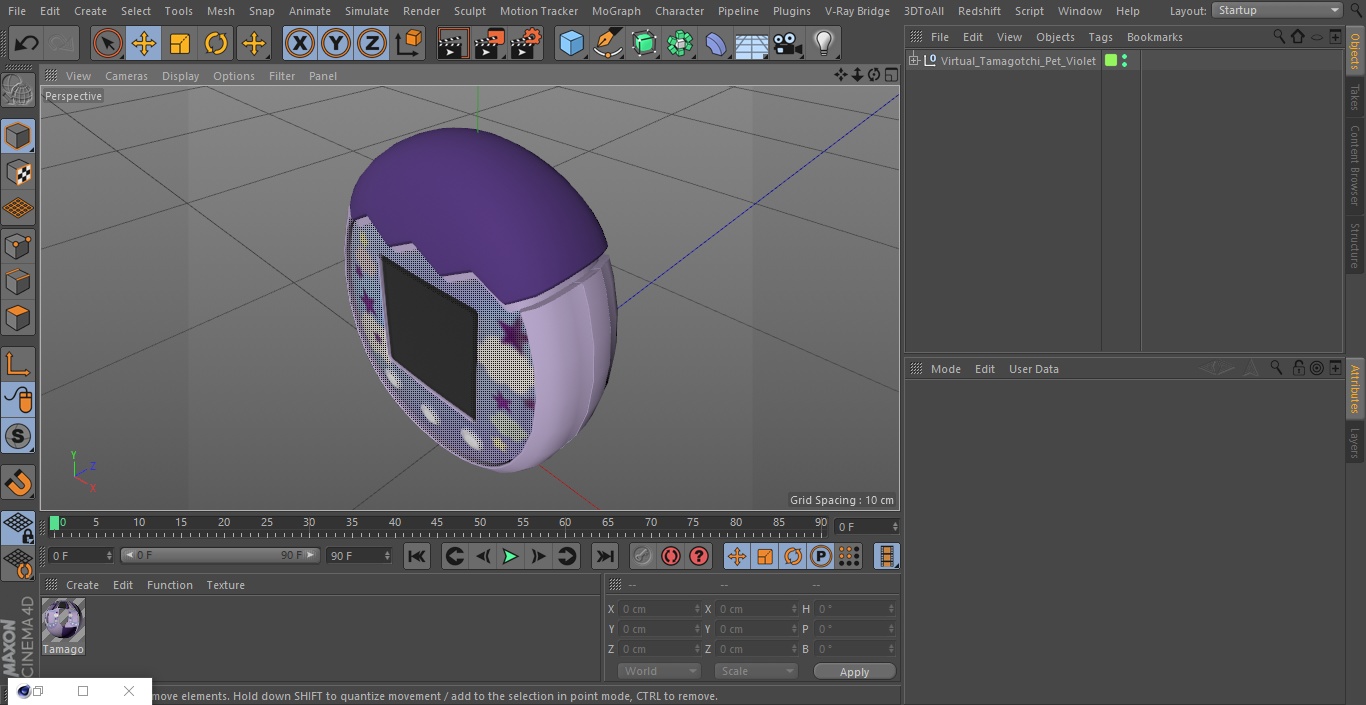Image resolution: width=1366 pixels, height=705 pixels.
Task: Click the green layer tag of Virtual_Tamagotchi_Pet_Violet
Action: tap(1111, 61)
